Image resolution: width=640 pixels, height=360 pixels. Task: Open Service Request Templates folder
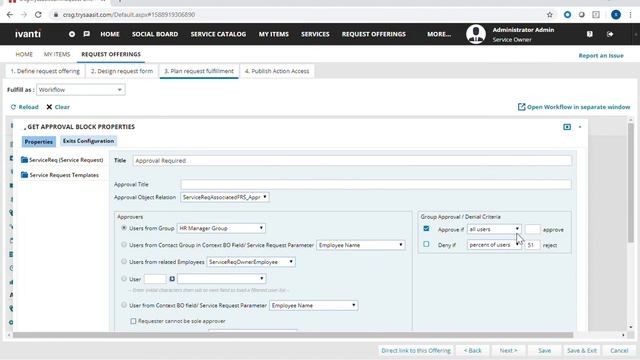[60, 175]
